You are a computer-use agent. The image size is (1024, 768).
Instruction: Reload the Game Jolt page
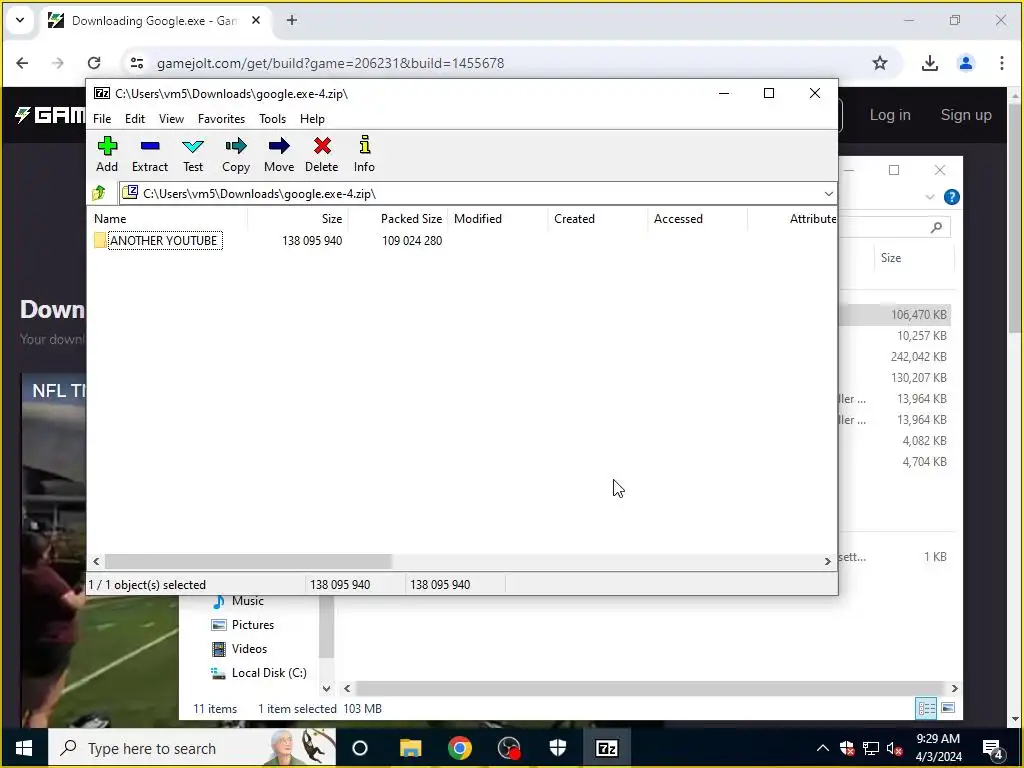point(94,63)
